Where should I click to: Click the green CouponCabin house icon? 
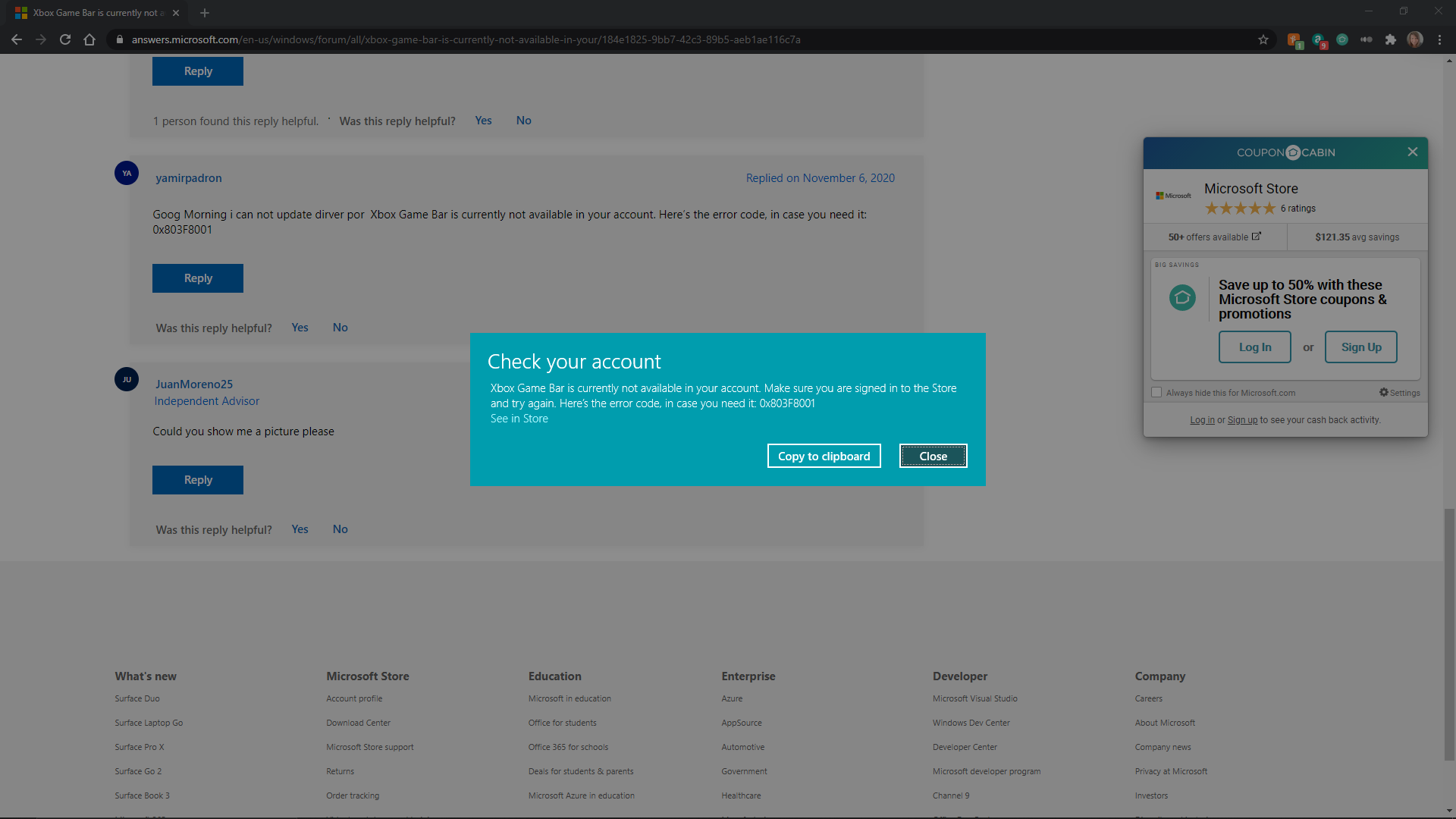(x=1182, y=298)
